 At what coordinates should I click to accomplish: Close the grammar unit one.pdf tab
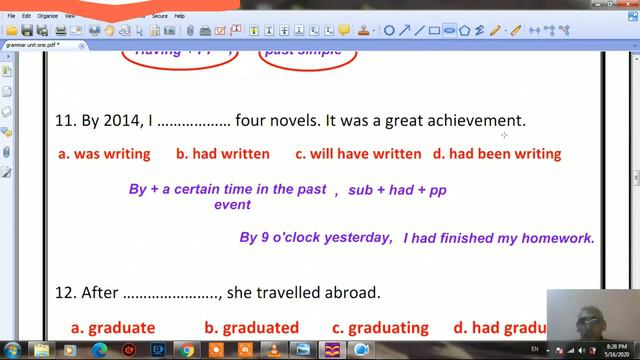(82, 46)
